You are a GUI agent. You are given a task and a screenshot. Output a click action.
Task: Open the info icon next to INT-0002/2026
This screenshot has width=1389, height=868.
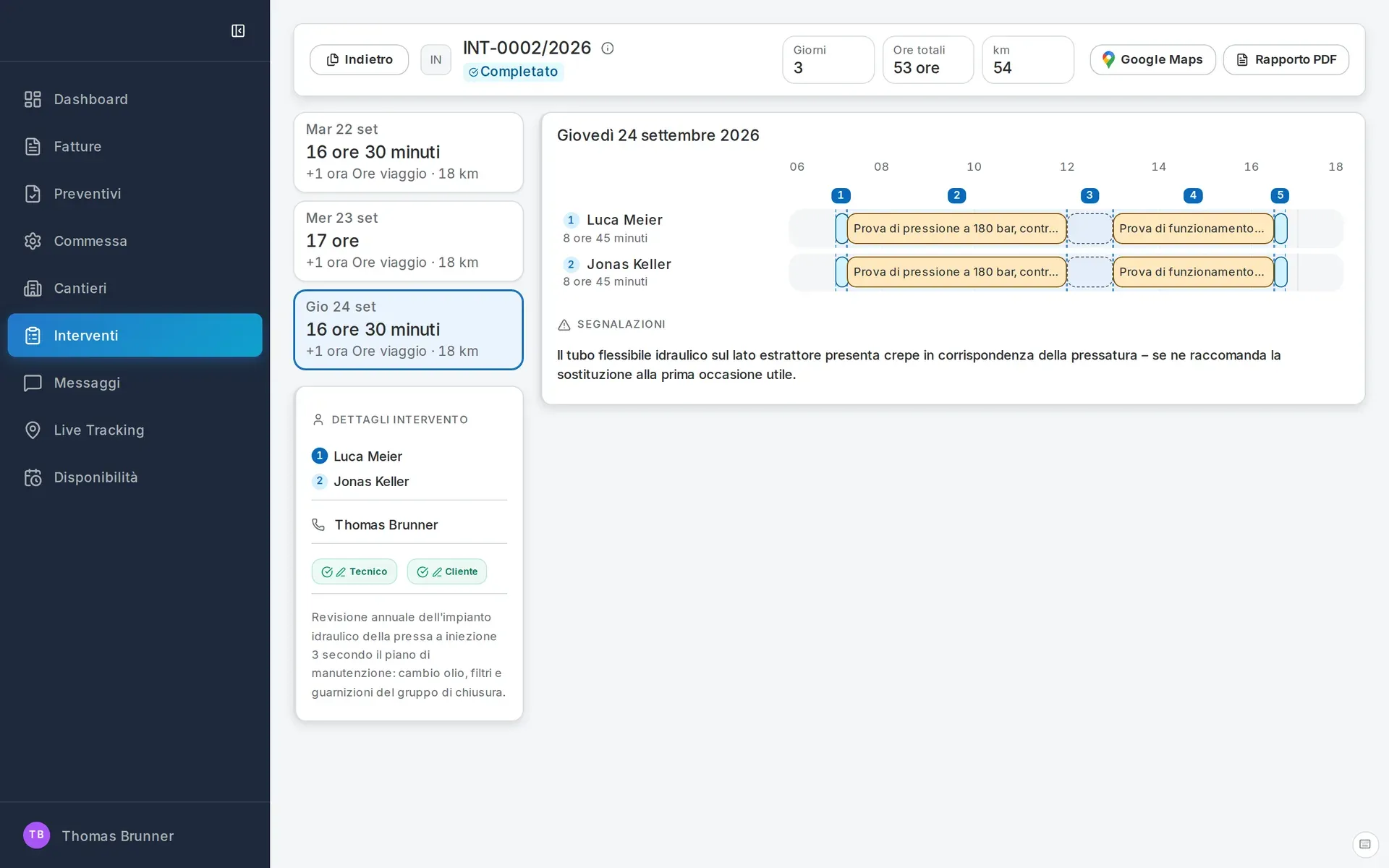pyautogui.click(x=608, y=48)
